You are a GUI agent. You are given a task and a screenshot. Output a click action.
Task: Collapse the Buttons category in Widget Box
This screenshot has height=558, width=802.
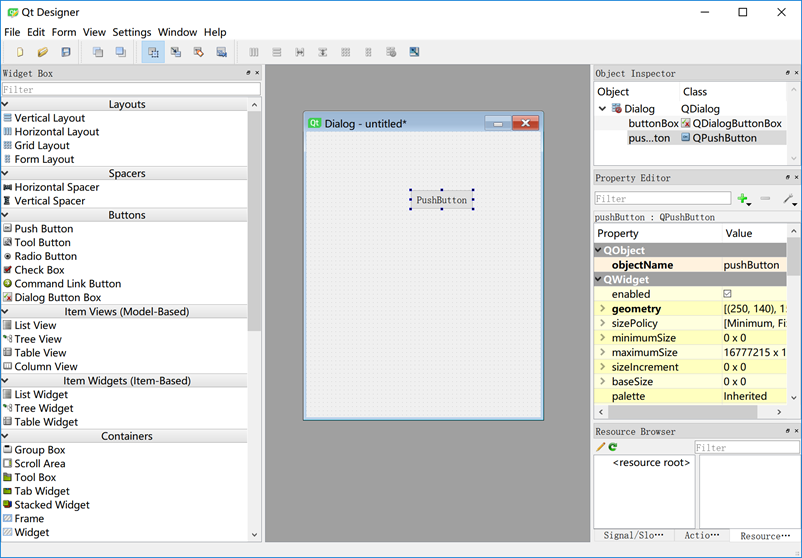5,215
